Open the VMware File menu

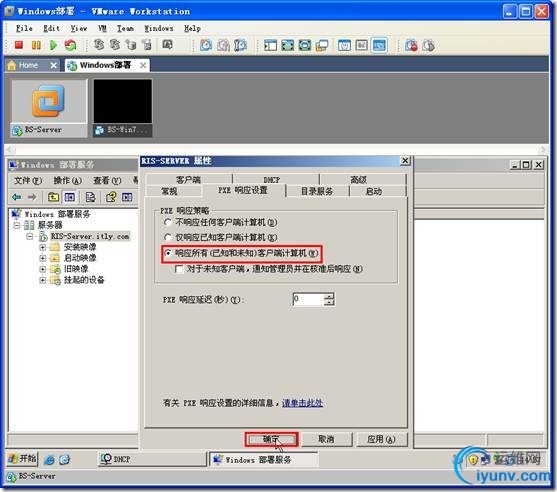[x=24, y=28]
